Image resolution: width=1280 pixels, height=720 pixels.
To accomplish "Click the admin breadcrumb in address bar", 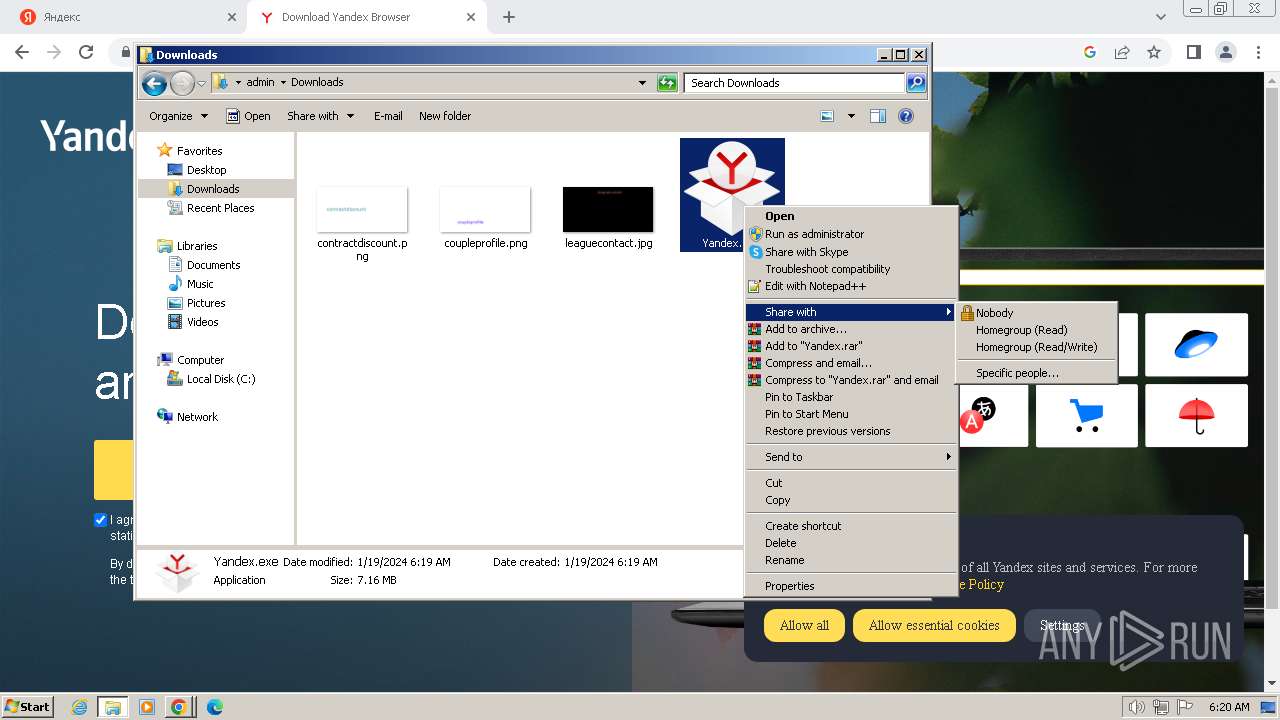I will click(x=260, y=82).
